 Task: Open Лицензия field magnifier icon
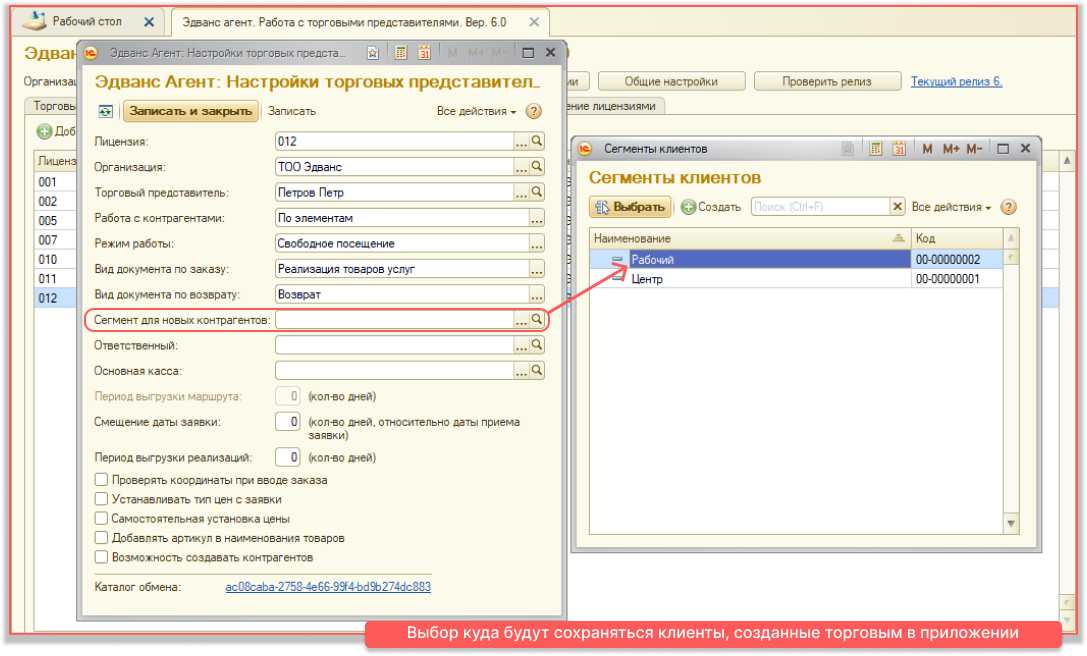[537, 141]
